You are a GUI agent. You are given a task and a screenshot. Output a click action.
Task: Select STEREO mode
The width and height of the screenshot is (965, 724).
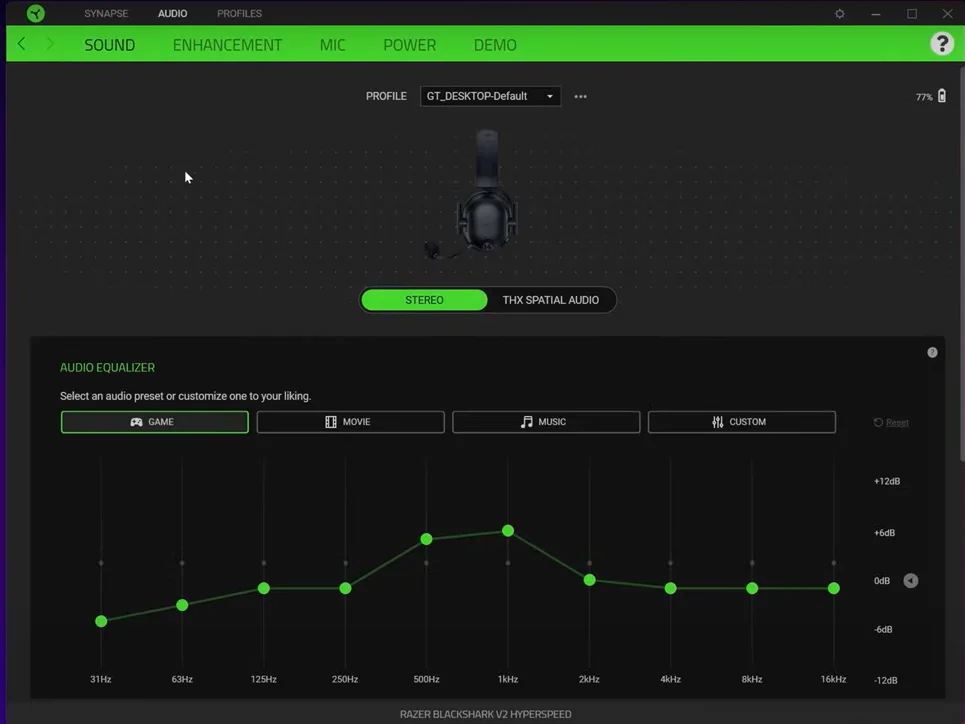click(x=424, y=300)
